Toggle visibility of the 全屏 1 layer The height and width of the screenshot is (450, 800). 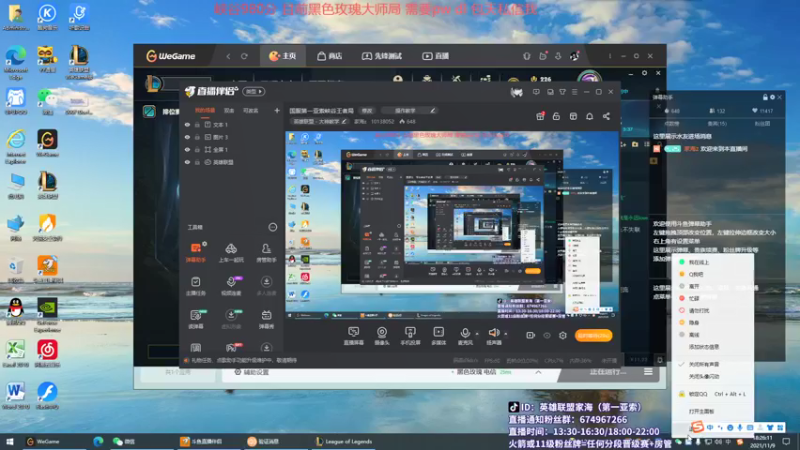[187, 149]
